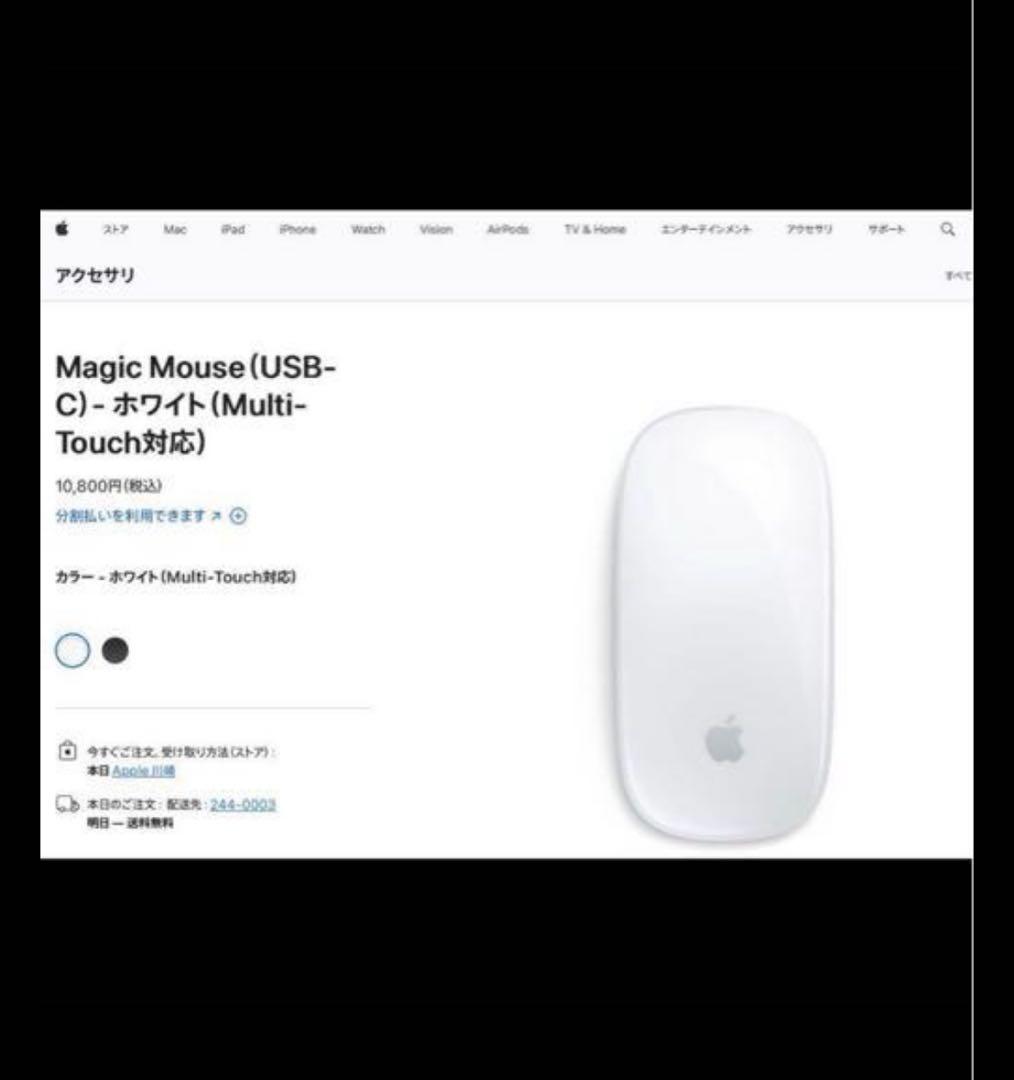Screen dimensions: 1014x1080
Task: Open the iPhone navigation item
Action: pyautogui.click(x=298, y=229)
